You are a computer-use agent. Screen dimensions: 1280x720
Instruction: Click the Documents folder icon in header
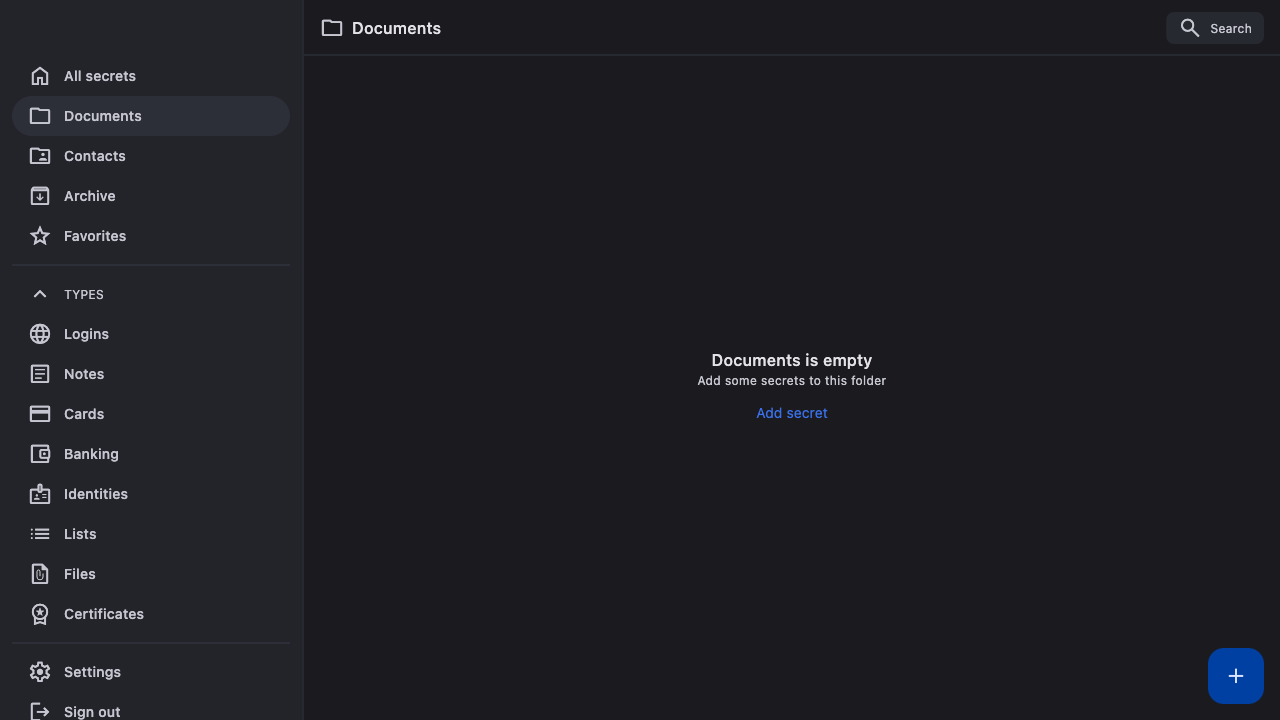tap(332, 28)
